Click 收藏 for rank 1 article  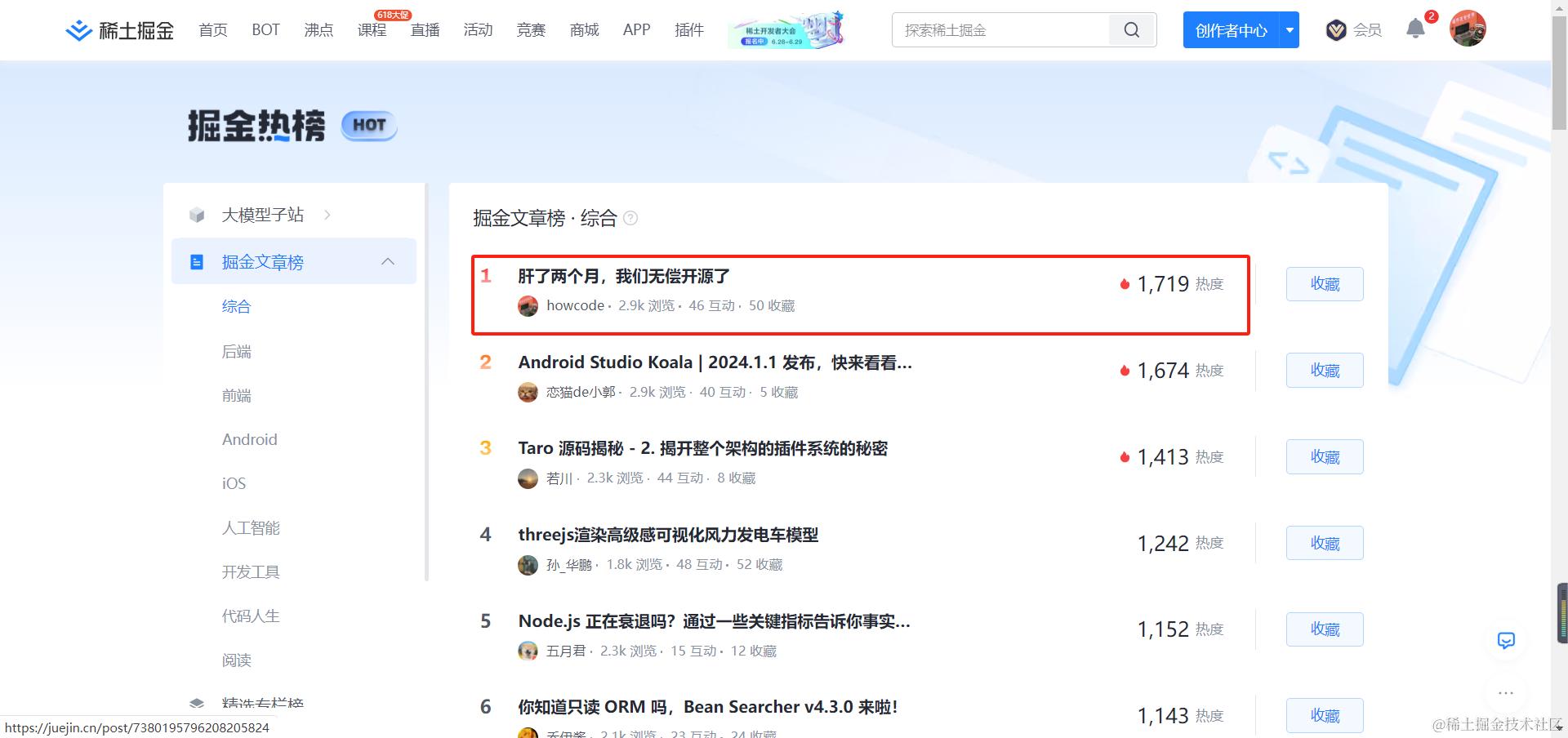(1325, 284)
